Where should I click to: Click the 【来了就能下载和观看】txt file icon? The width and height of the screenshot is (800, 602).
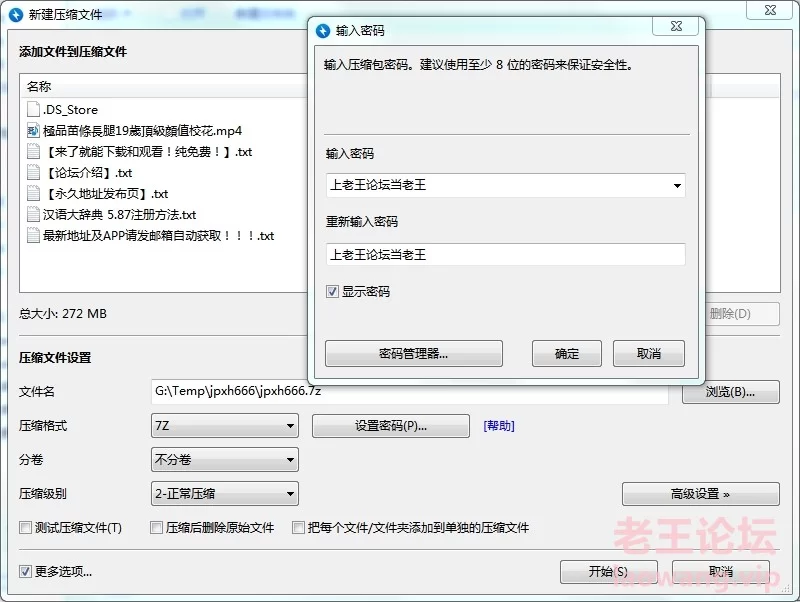tap(33, 152)
